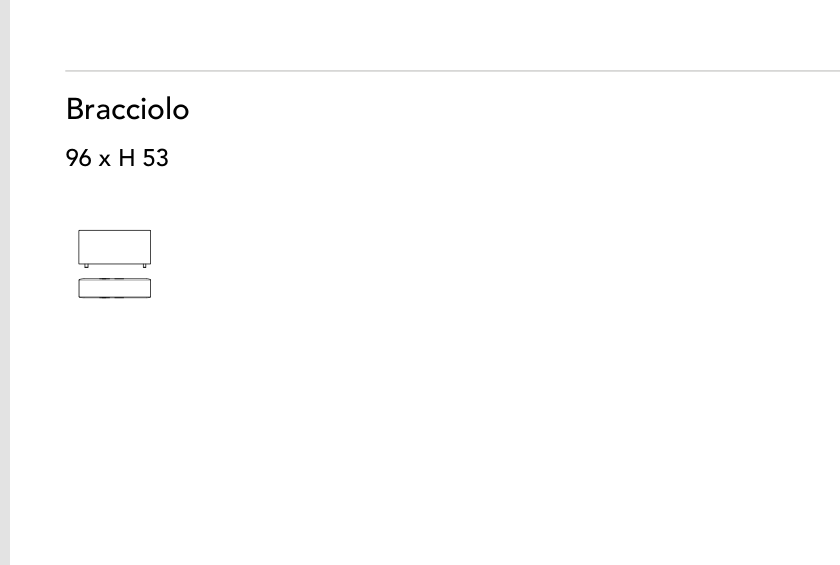Screen dimensions: 840x565
Task: Click the number 96 in dimensions
Action: click(x=78, y=158)
